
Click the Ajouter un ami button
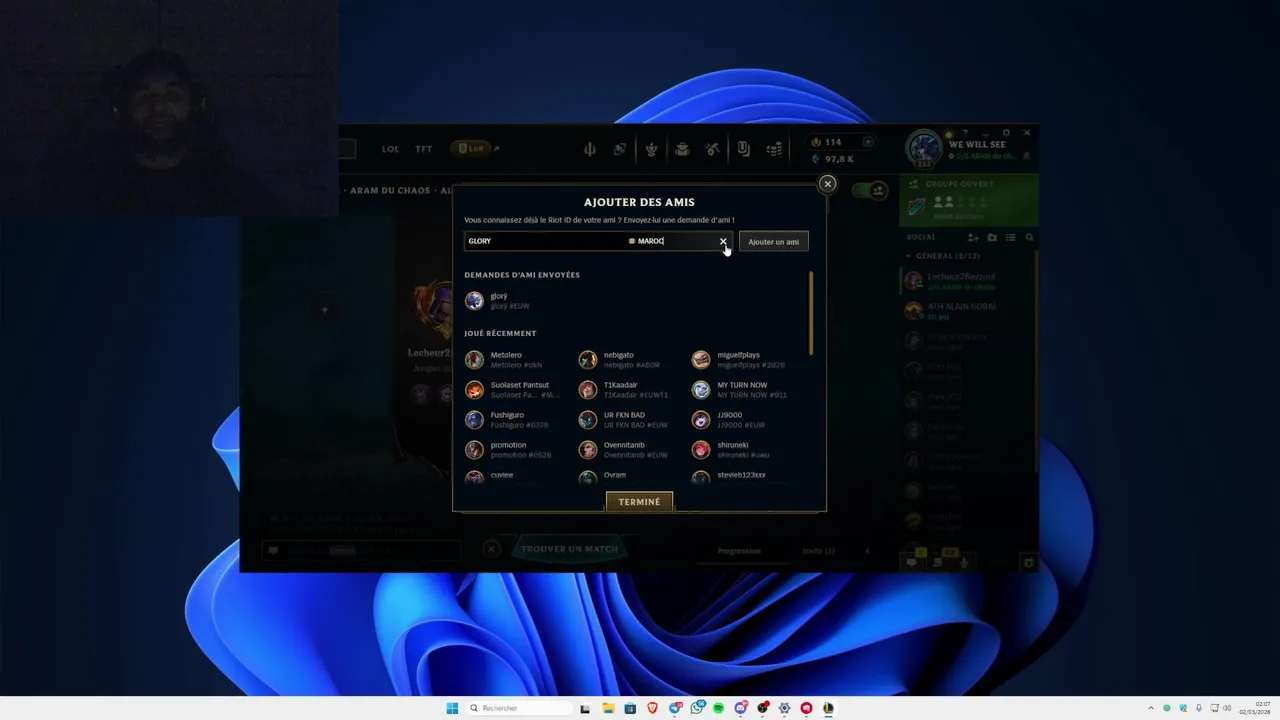[773, 241]
